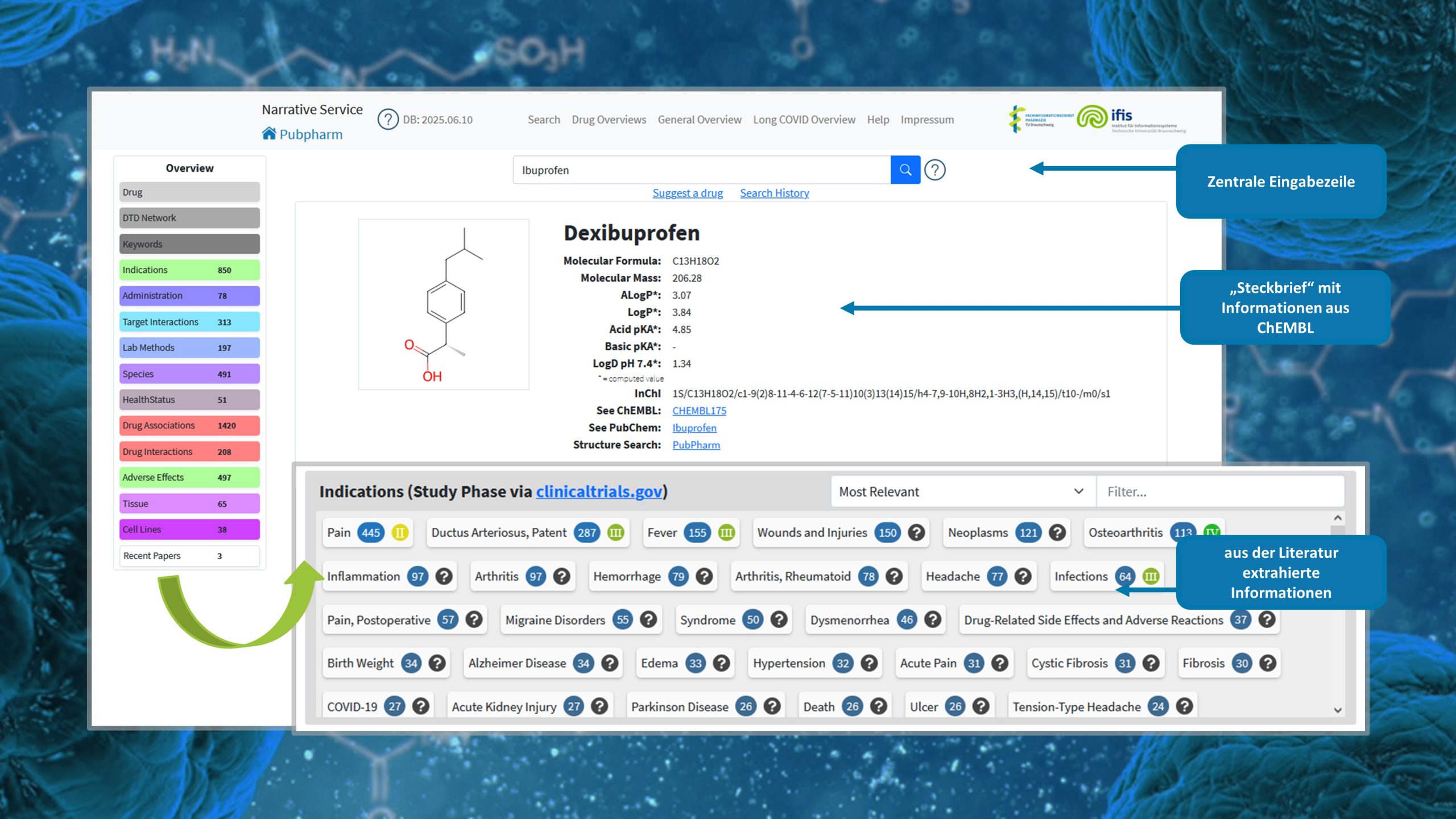Image resolution: width=1456 pixels, height=819 pixels.
Task: Click the blue magnifier search button
Action: [905, 169]
